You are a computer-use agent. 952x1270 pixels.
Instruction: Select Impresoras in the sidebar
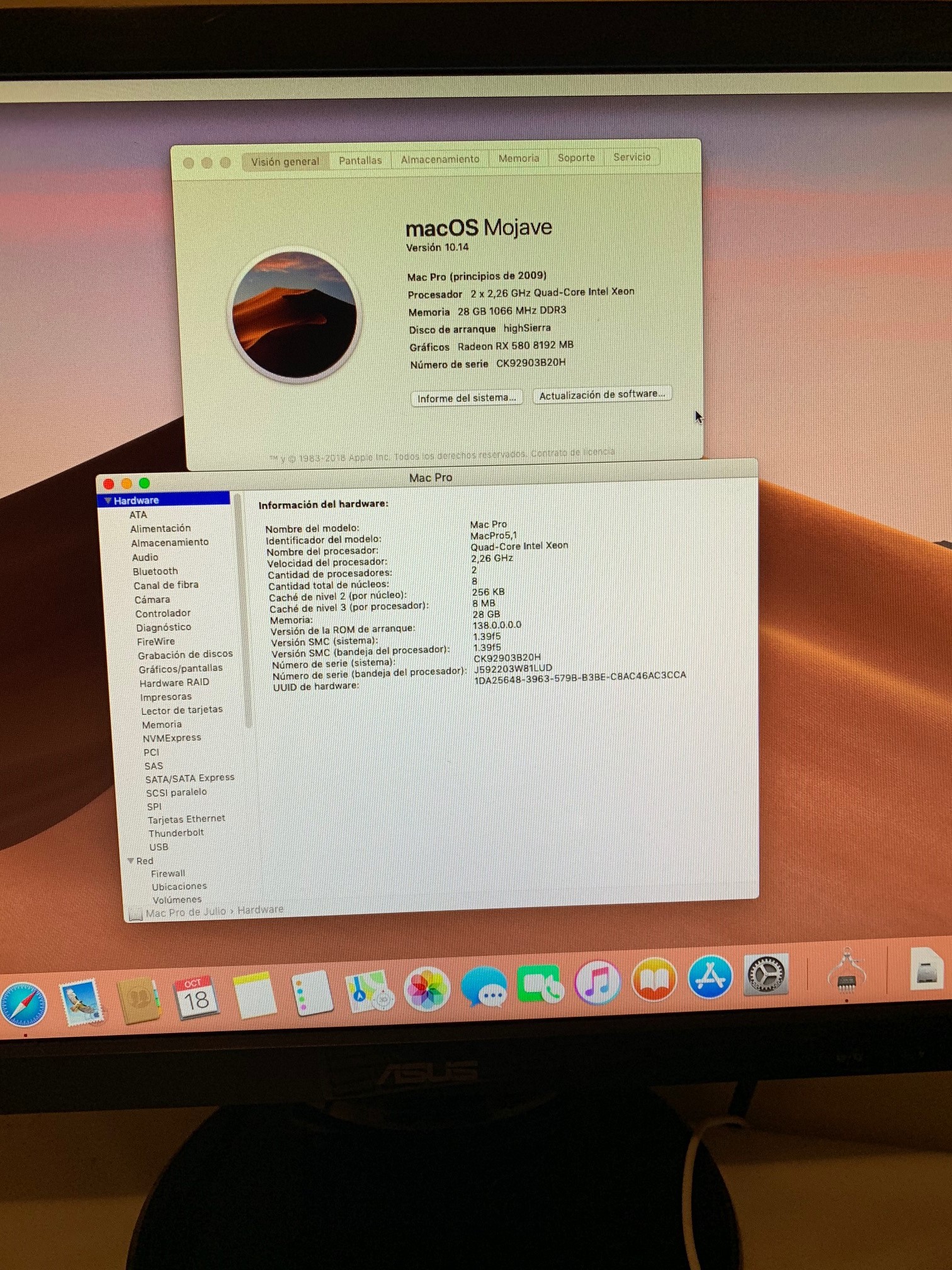coord(166,697)
